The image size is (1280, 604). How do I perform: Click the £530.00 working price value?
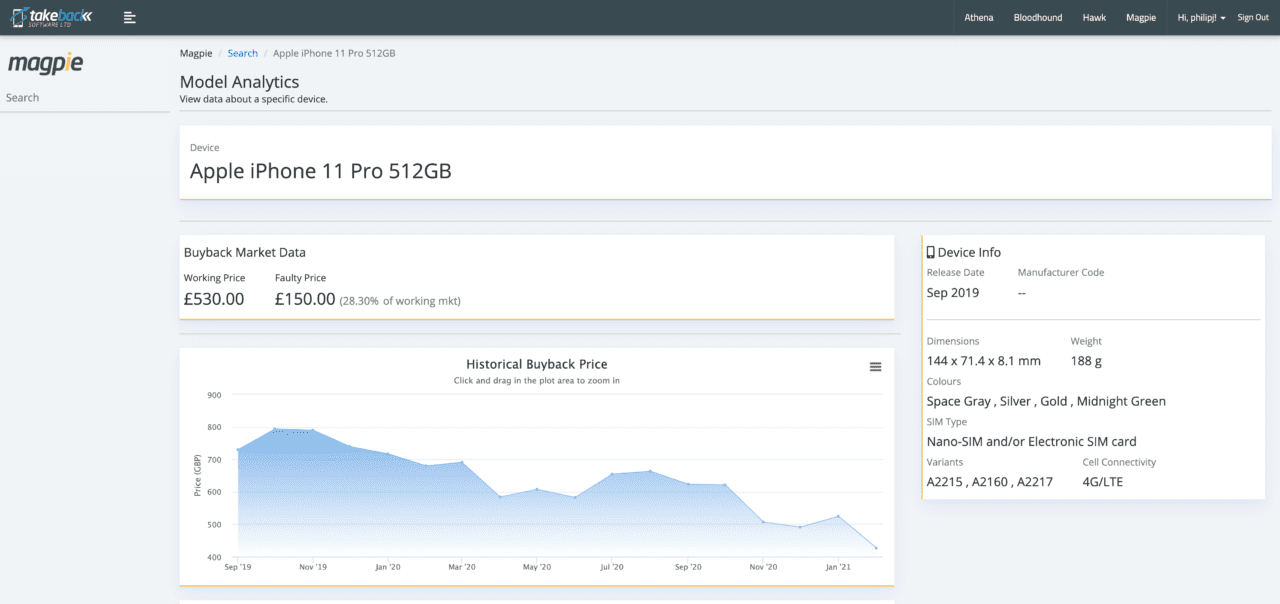pos(214,298)
